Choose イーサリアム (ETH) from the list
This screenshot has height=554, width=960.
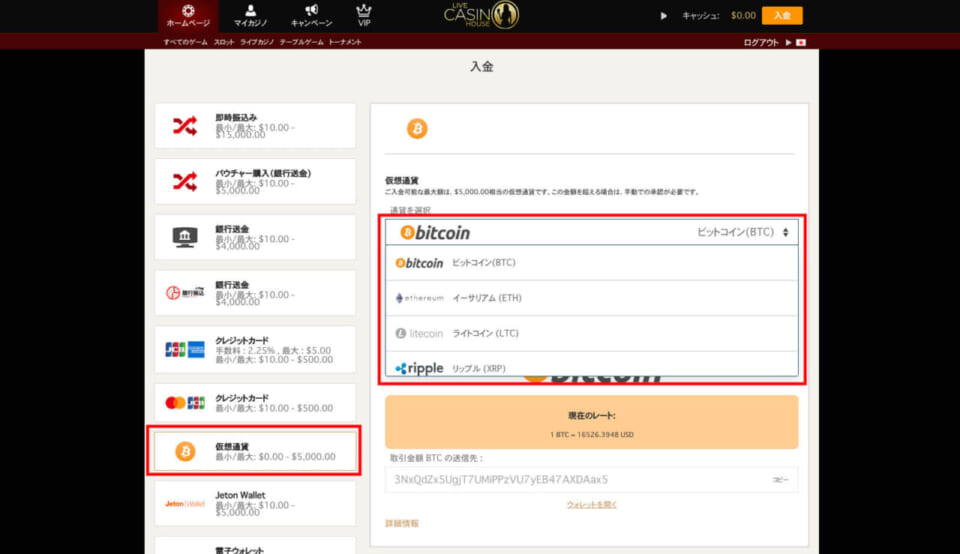pyautogui.click(x=591, y=298)
